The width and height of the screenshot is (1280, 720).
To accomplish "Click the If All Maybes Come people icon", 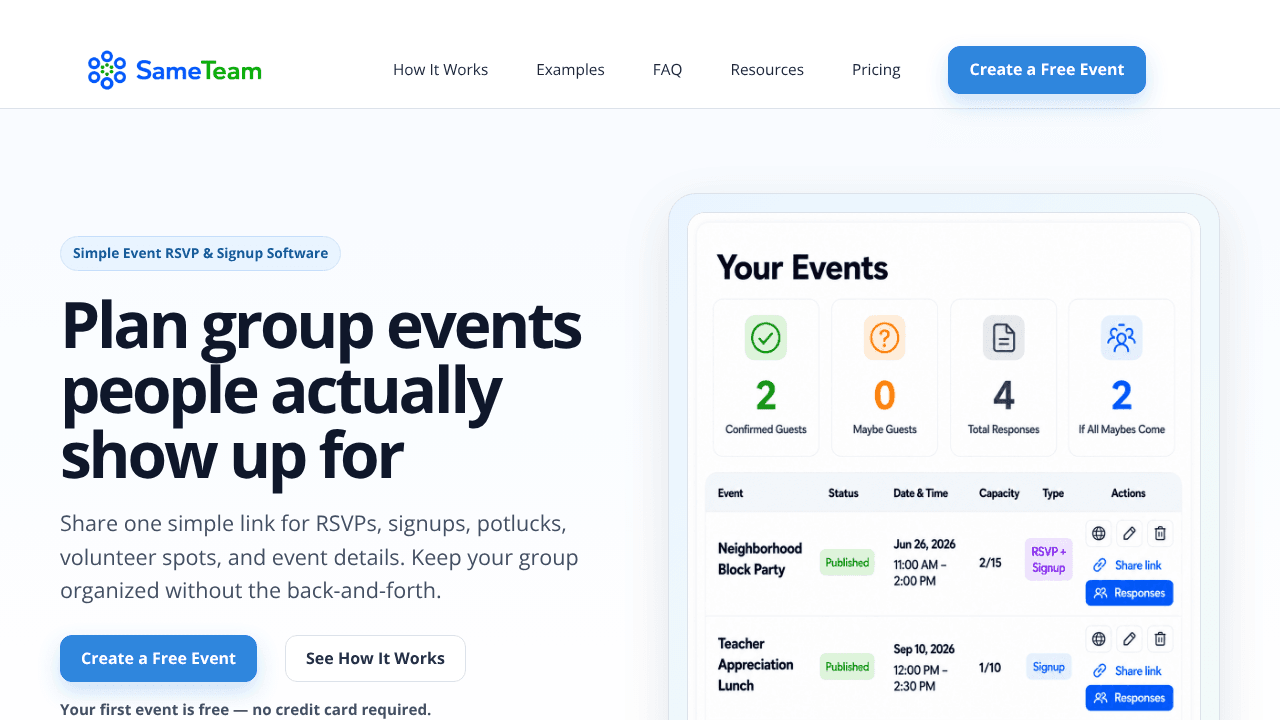I will pos(1122,338).
